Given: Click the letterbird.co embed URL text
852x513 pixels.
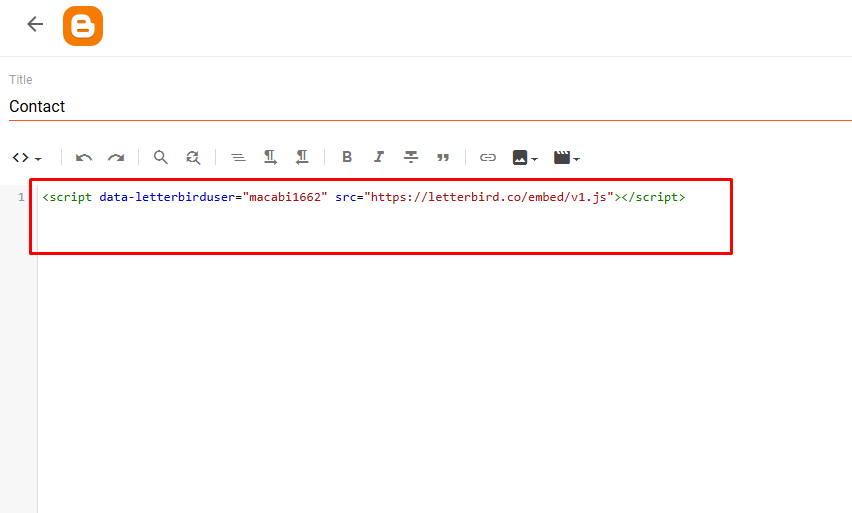Looking at the screenshot, I should pos(488,197).
